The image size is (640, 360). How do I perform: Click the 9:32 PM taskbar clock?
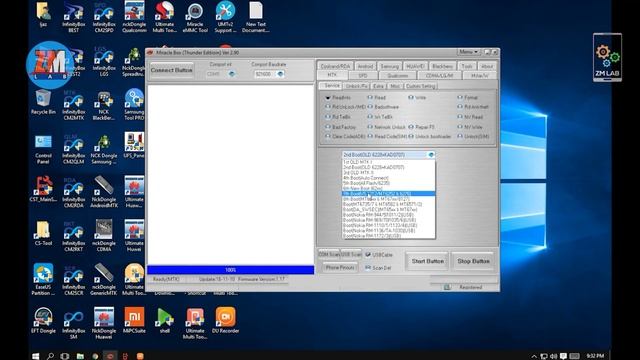coord(595,356)
